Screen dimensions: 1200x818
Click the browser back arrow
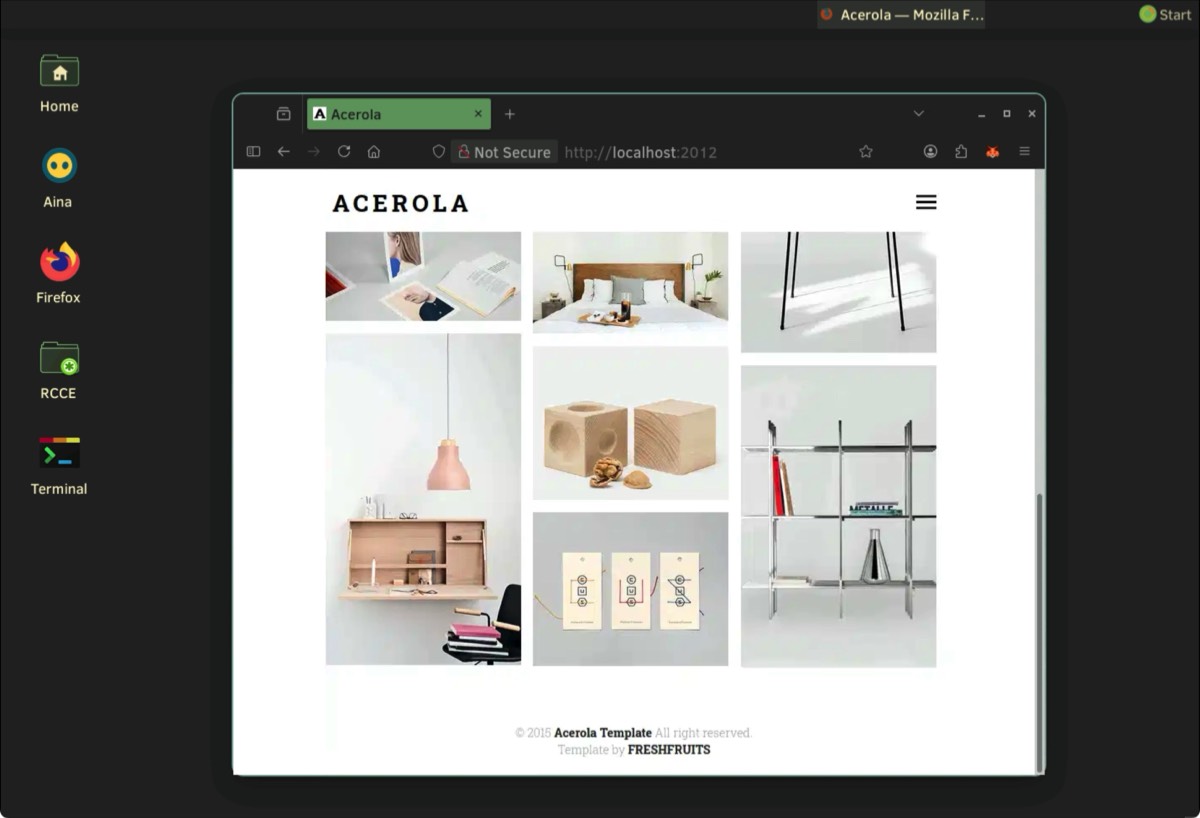point(284,152)
